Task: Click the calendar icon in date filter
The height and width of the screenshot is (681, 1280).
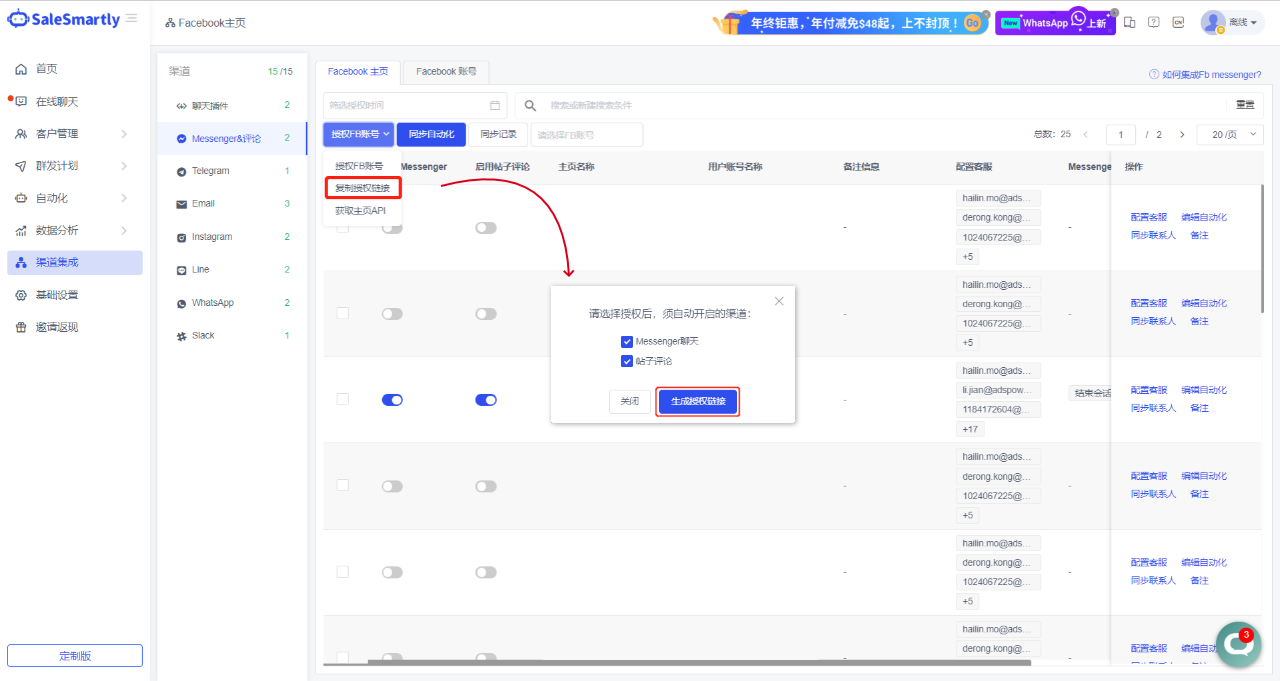Action: 495,105
